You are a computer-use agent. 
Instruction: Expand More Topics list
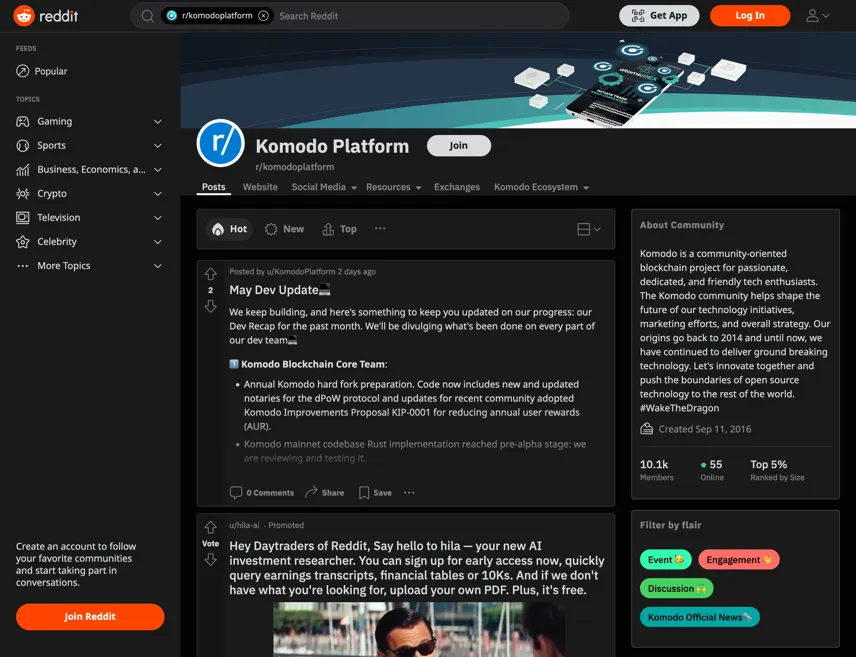[x=158, y=266]
